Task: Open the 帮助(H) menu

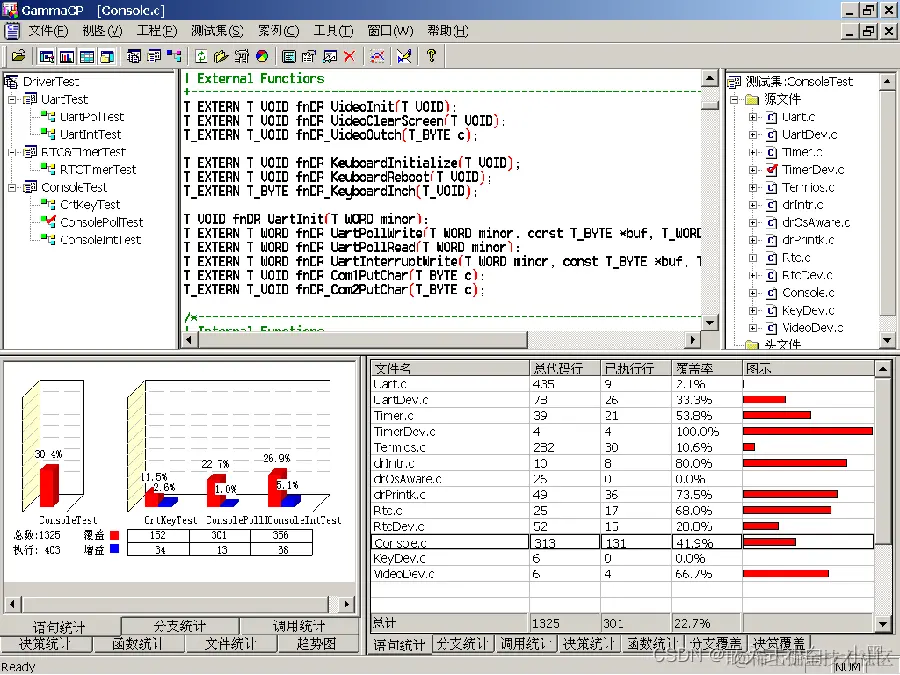Action: click(448, 30)
